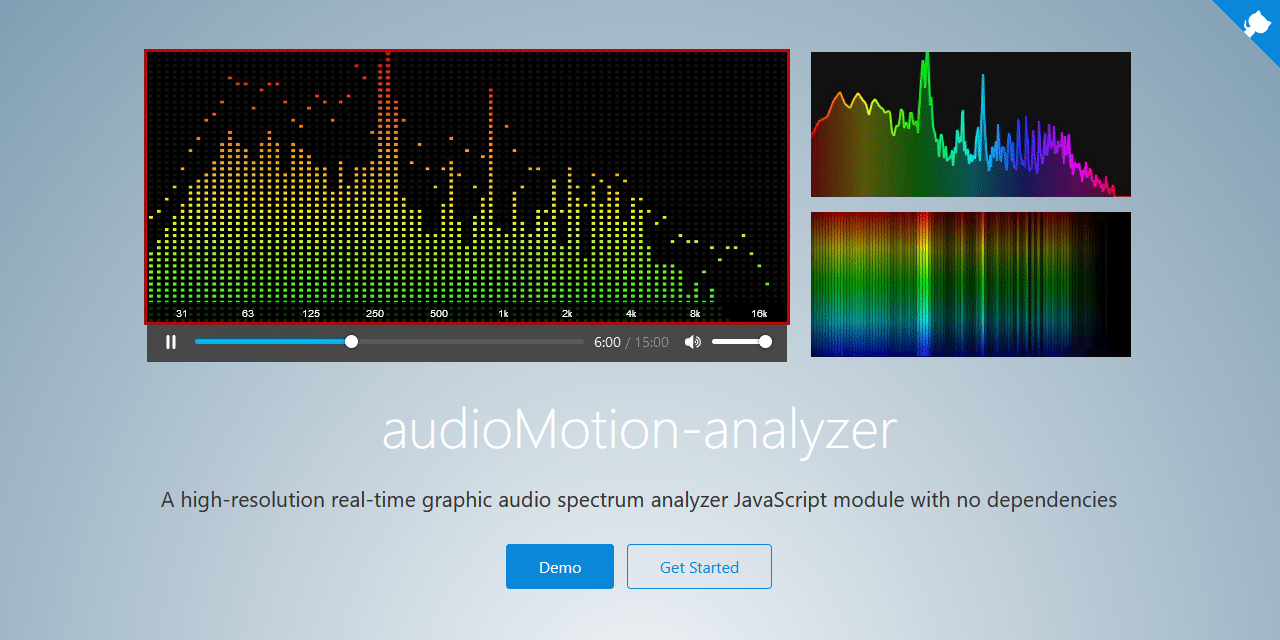The image size is (1280, 640).
Task: Click the Demo button
Action: [x=560, y=567]
